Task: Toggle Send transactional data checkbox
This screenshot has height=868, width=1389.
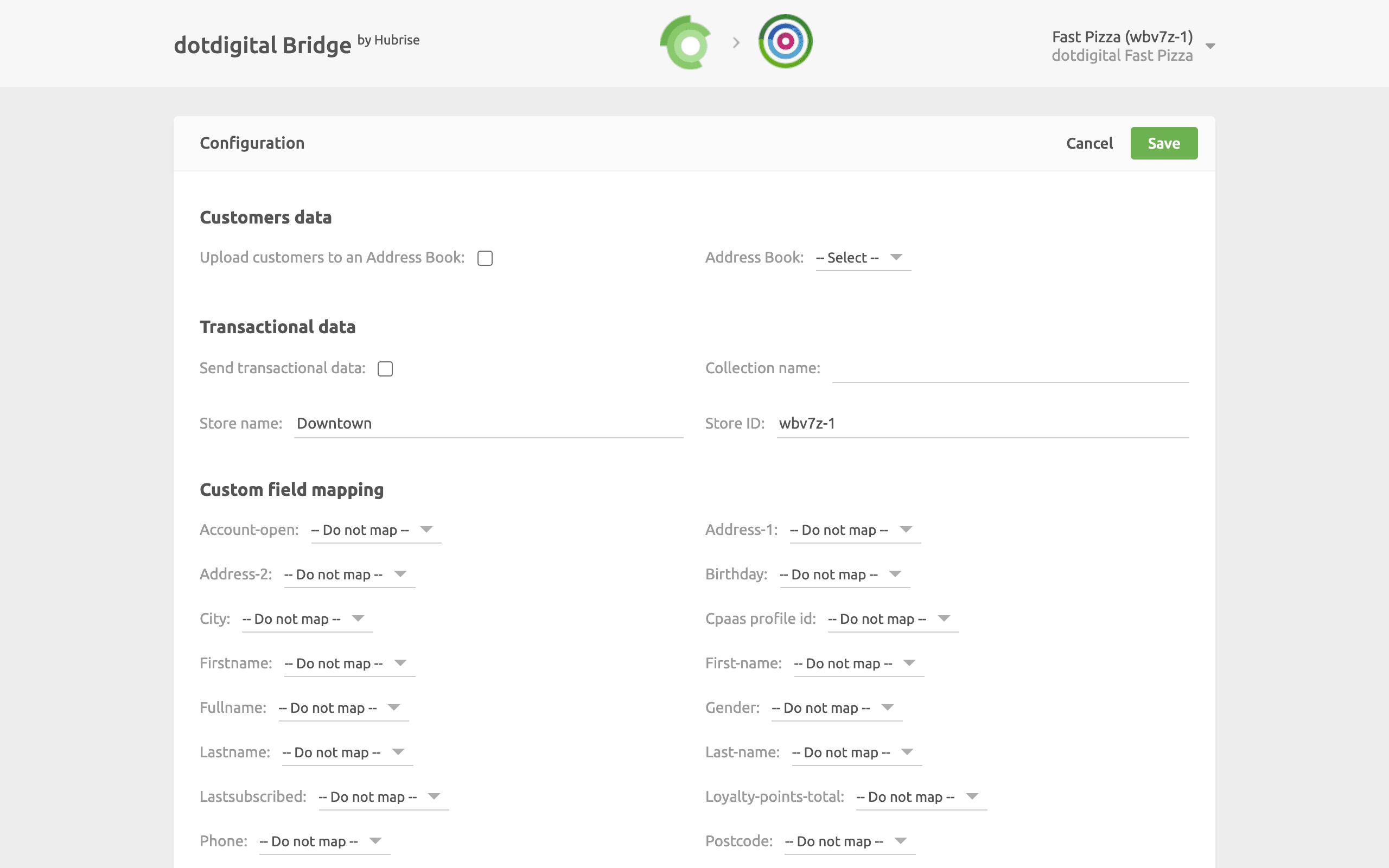Action: [385, 368]
